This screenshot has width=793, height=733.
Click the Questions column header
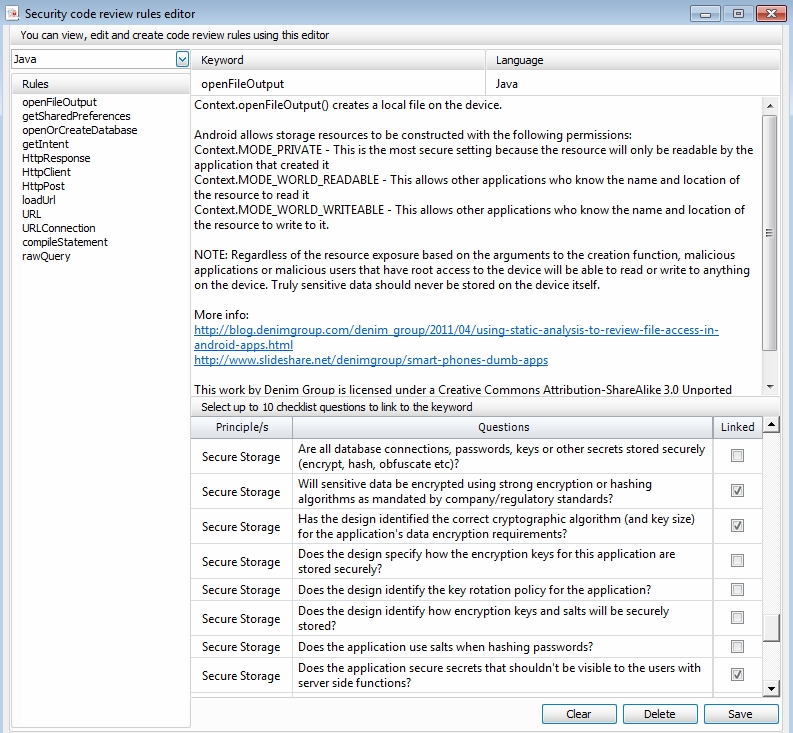[x=503, y=427]
